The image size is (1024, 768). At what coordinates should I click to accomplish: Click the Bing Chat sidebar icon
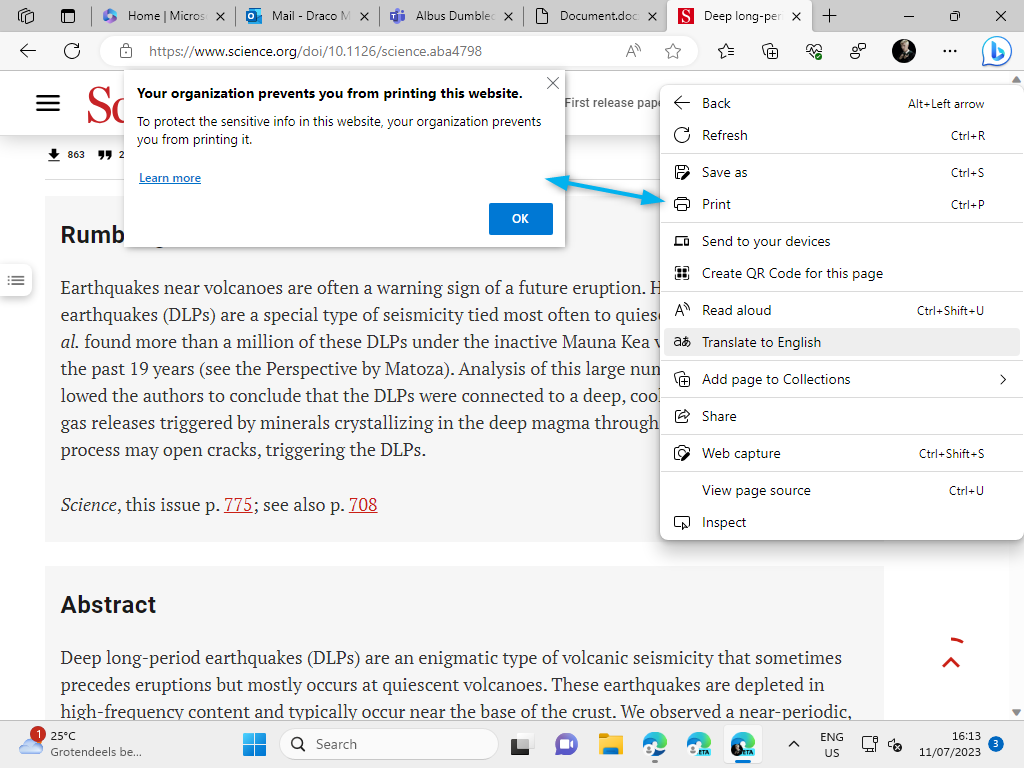click(x=995, y=51)
